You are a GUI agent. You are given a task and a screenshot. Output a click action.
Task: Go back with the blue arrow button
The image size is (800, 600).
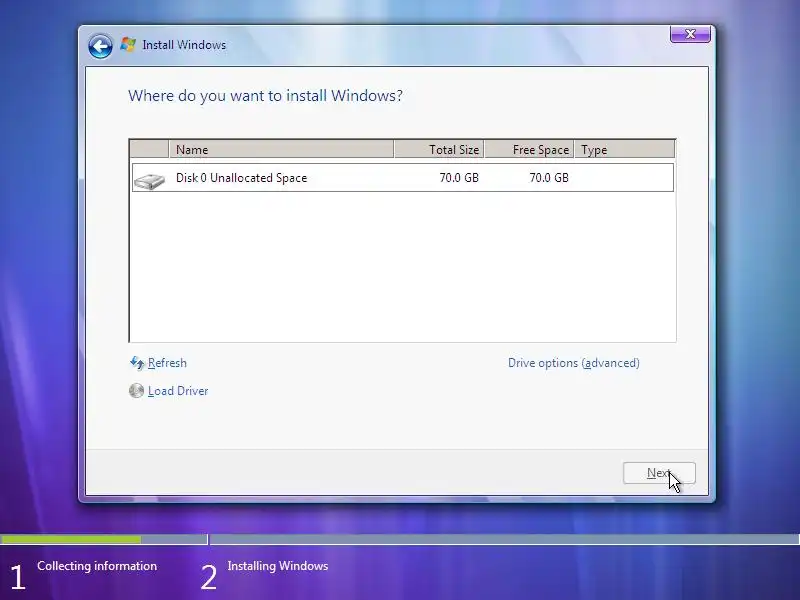click(100, 46)
